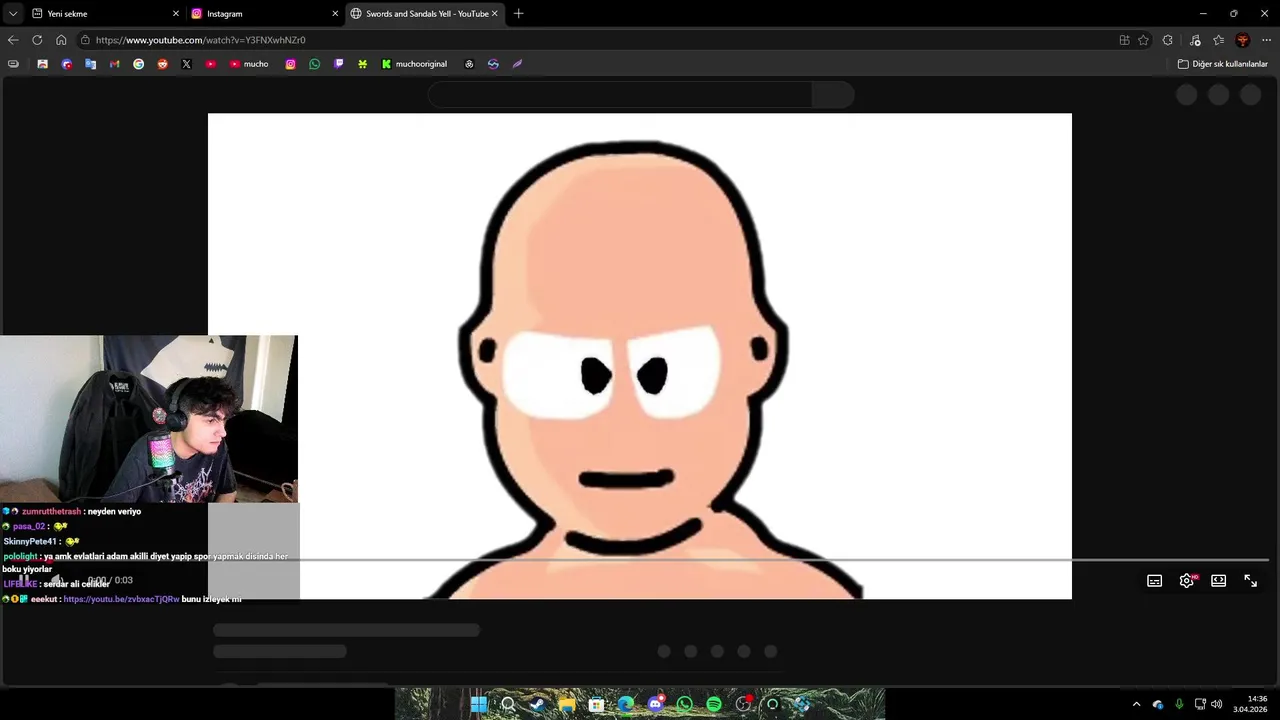1280x720 pixels.
Task: Open video player settings gear
Action: [1186, 581]
